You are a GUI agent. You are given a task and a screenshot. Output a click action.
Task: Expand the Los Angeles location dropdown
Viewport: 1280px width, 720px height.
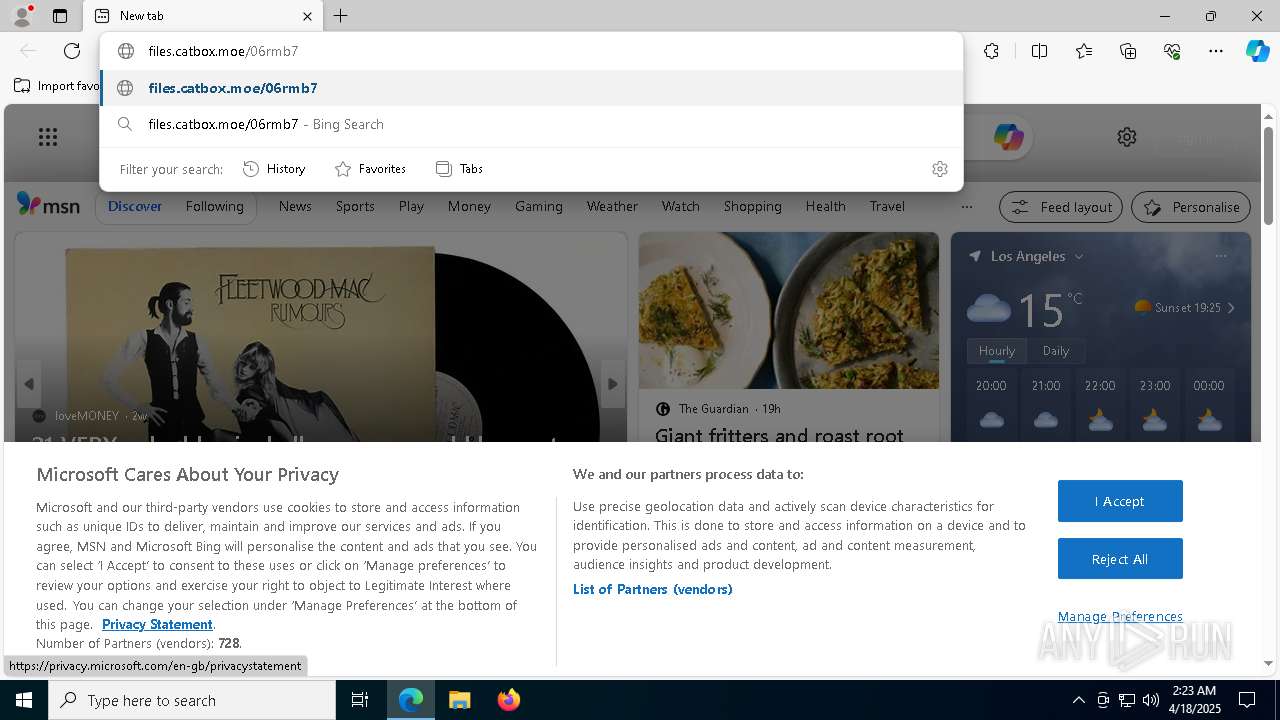click(x=1079, y=257)
